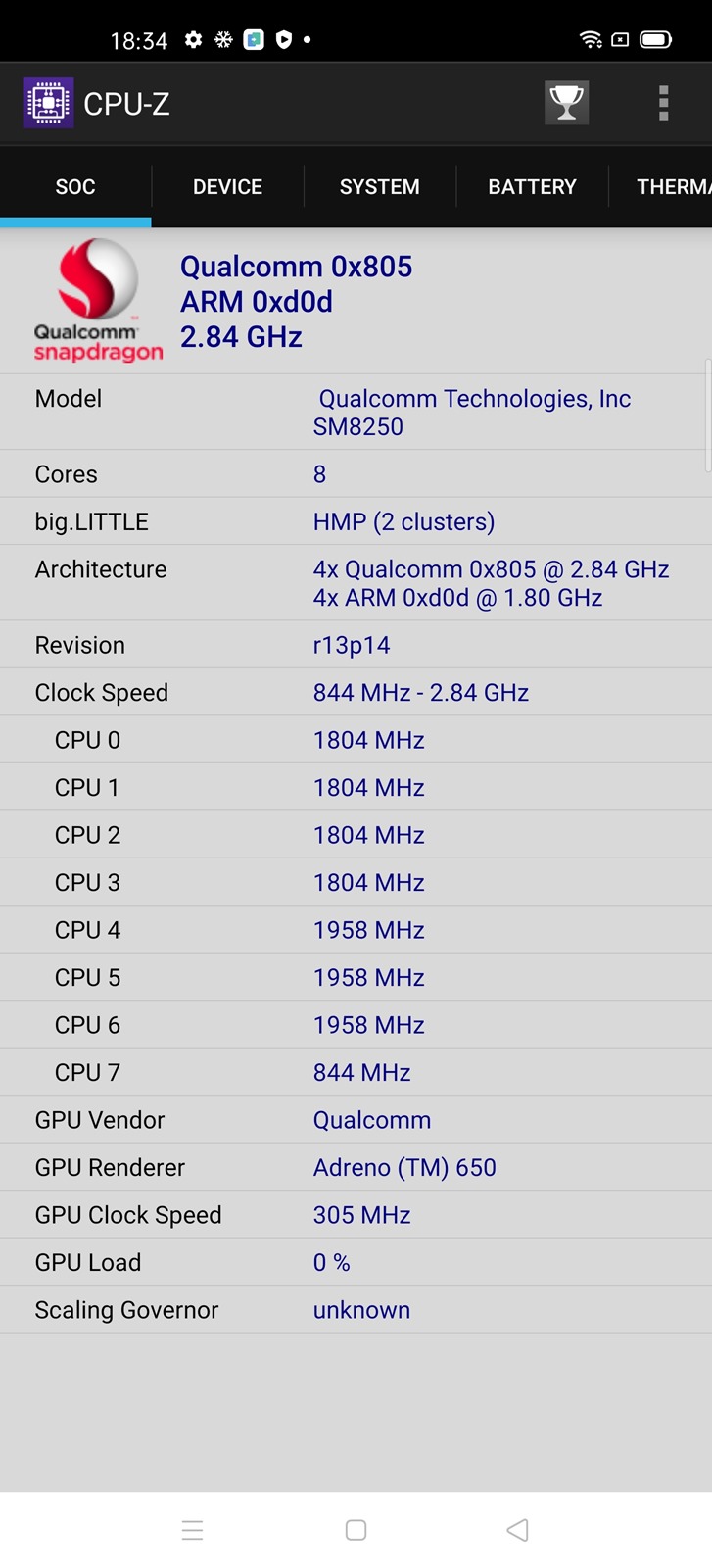712x1568 pixels.
Task: Tap the Clock Speed row
Action: click(x=356, y=693)
